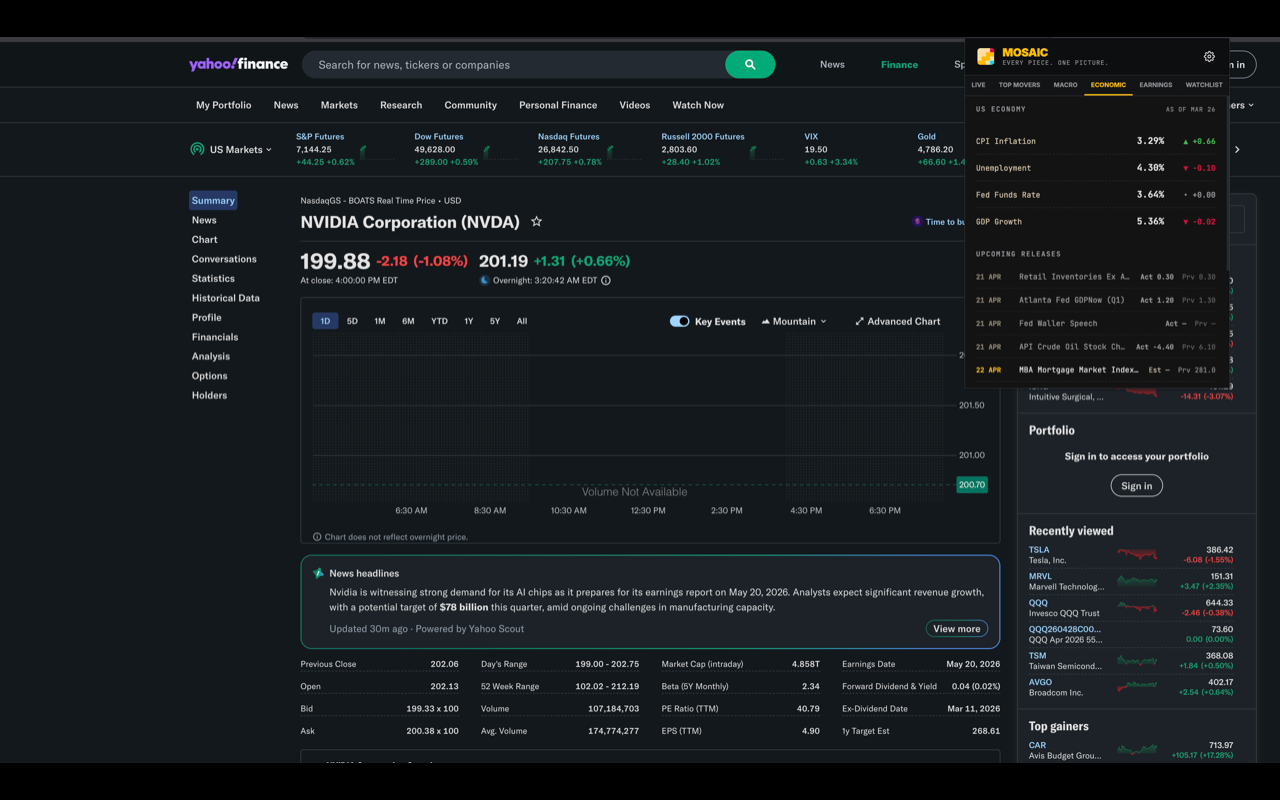
Task: Select the 1M chart range
Action: (x=380, y=321)
